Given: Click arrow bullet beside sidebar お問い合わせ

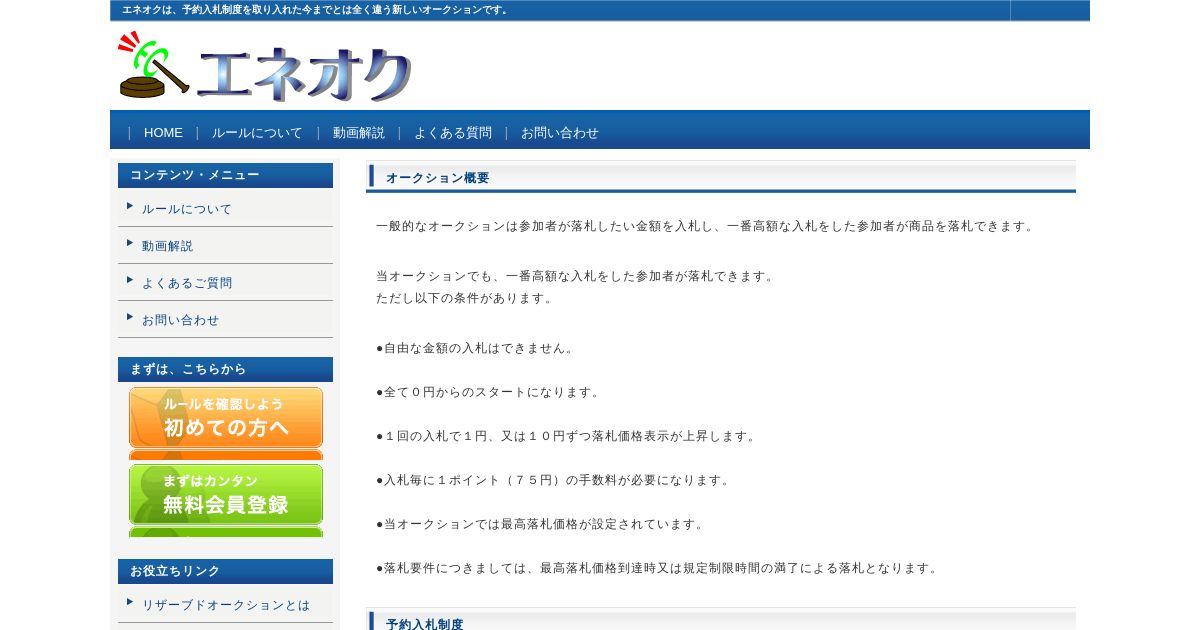Looking at the screenshot, I should (130, 316).
